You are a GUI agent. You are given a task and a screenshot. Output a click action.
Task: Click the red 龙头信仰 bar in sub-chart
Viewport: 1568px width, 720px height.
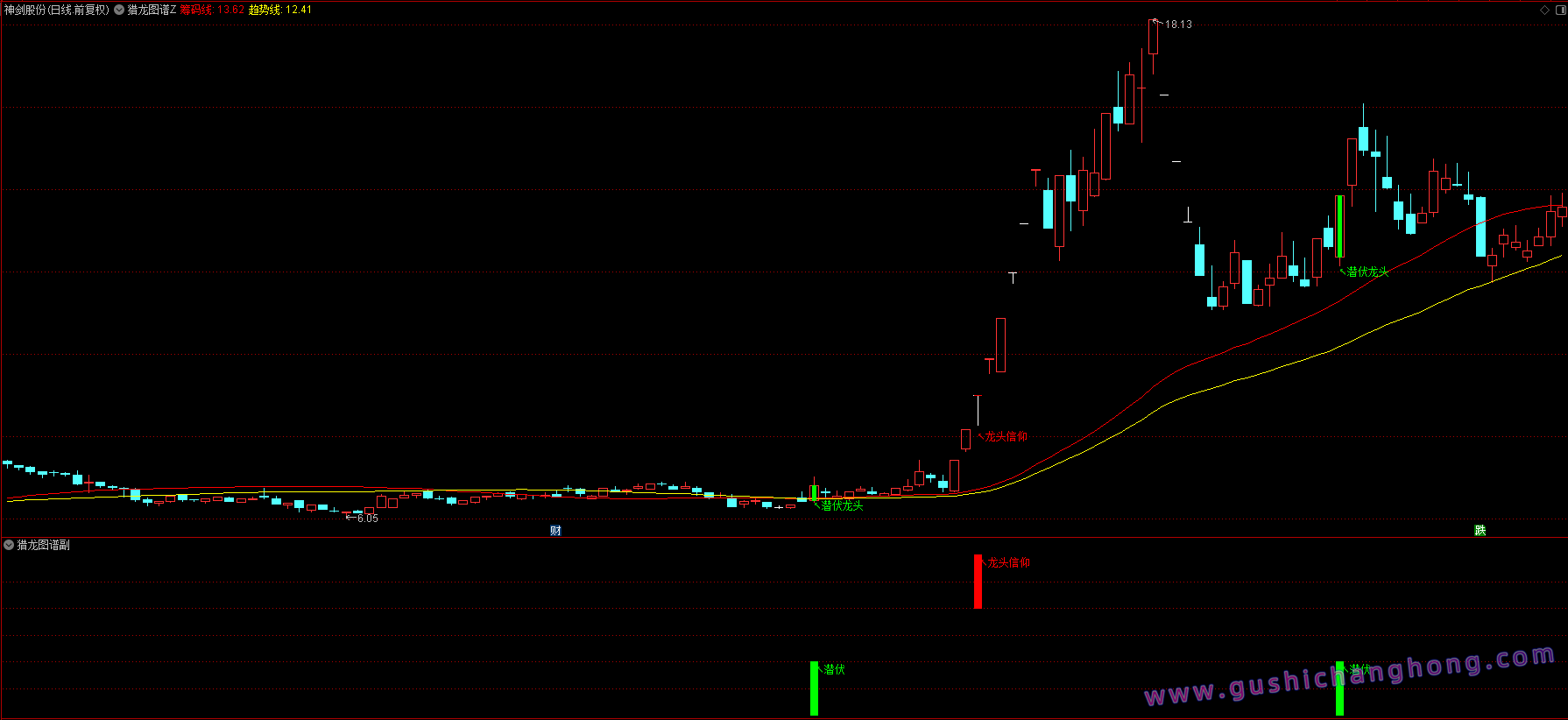click(978, 582)
